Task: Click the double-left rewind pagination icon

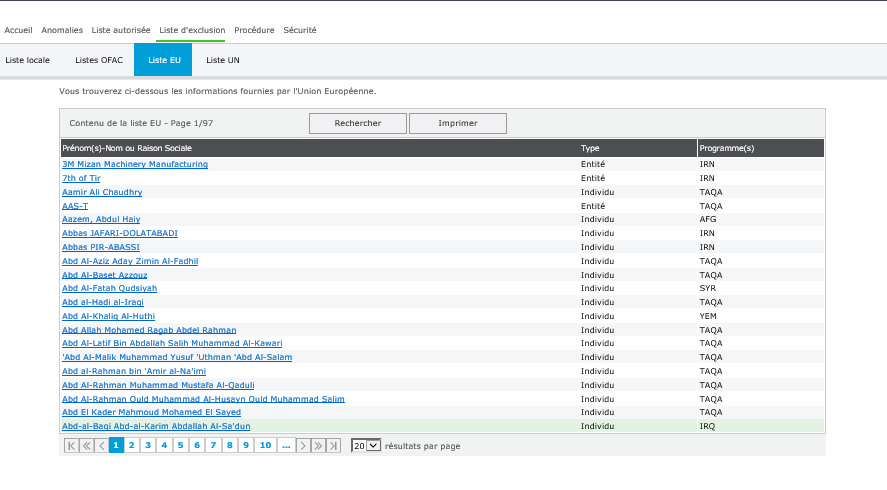Action: click(86, 445)
